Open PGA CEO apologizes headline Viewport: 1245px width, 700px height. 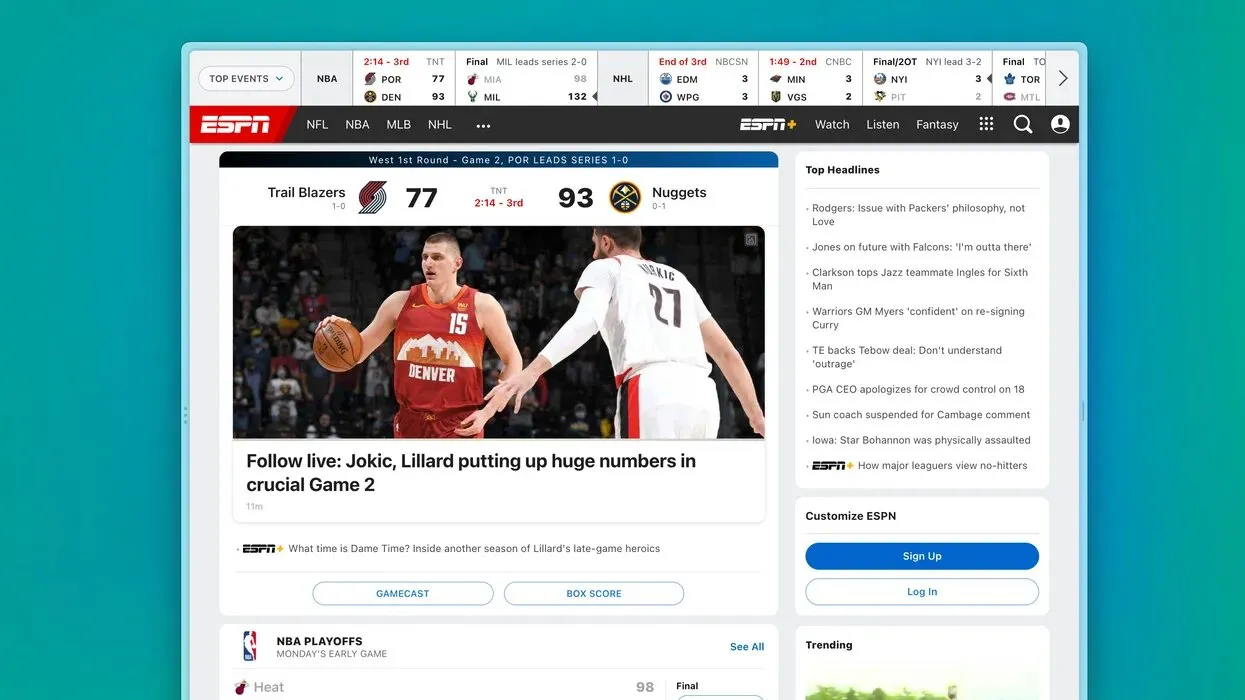point(918,389)
